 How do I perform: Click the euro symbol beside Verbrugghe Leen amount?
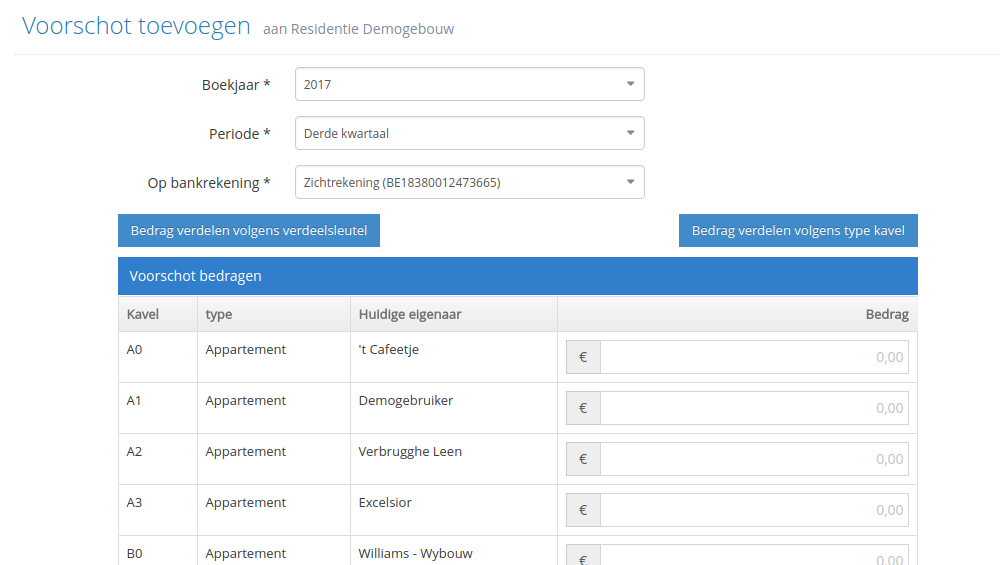click(x=583, y=459)
